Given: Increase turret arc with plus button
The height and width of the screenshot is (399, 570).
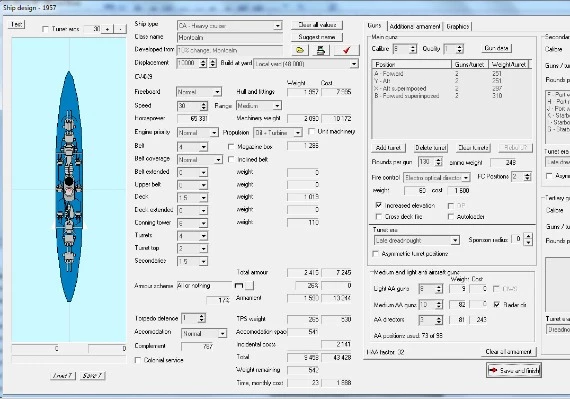Looking at the screenshot, I should tap(107, 29).
